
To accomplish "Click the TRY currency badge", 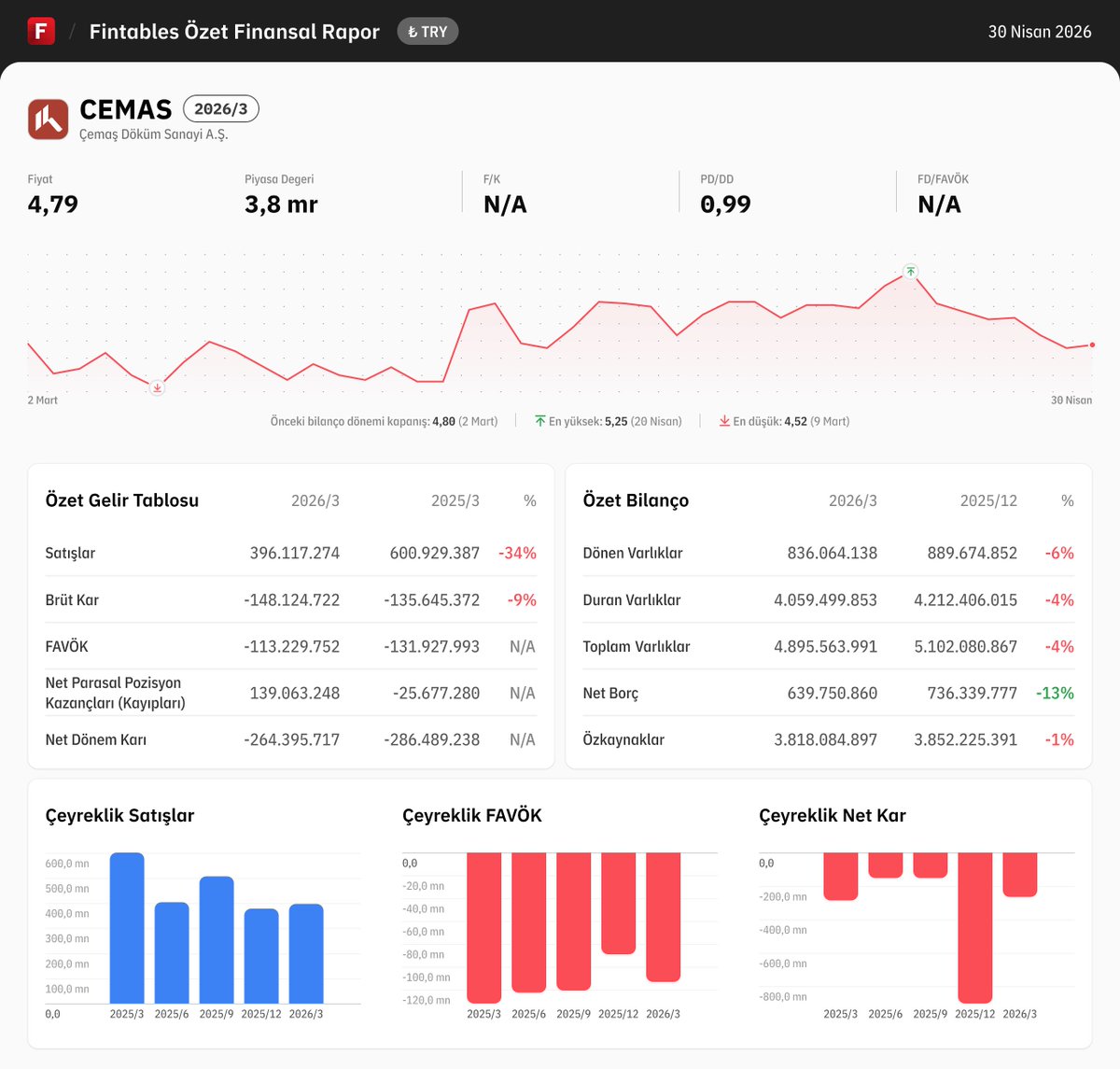I will [x=427, y=32].
